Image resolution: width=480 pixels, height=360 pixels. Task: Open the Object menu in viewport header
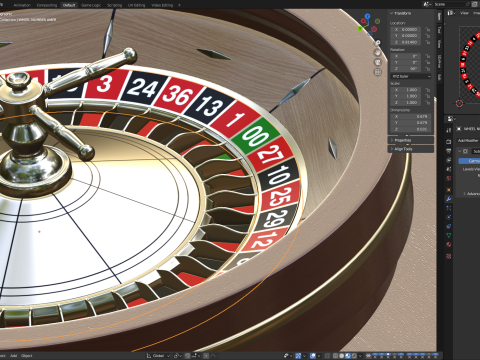click(27, 356)
